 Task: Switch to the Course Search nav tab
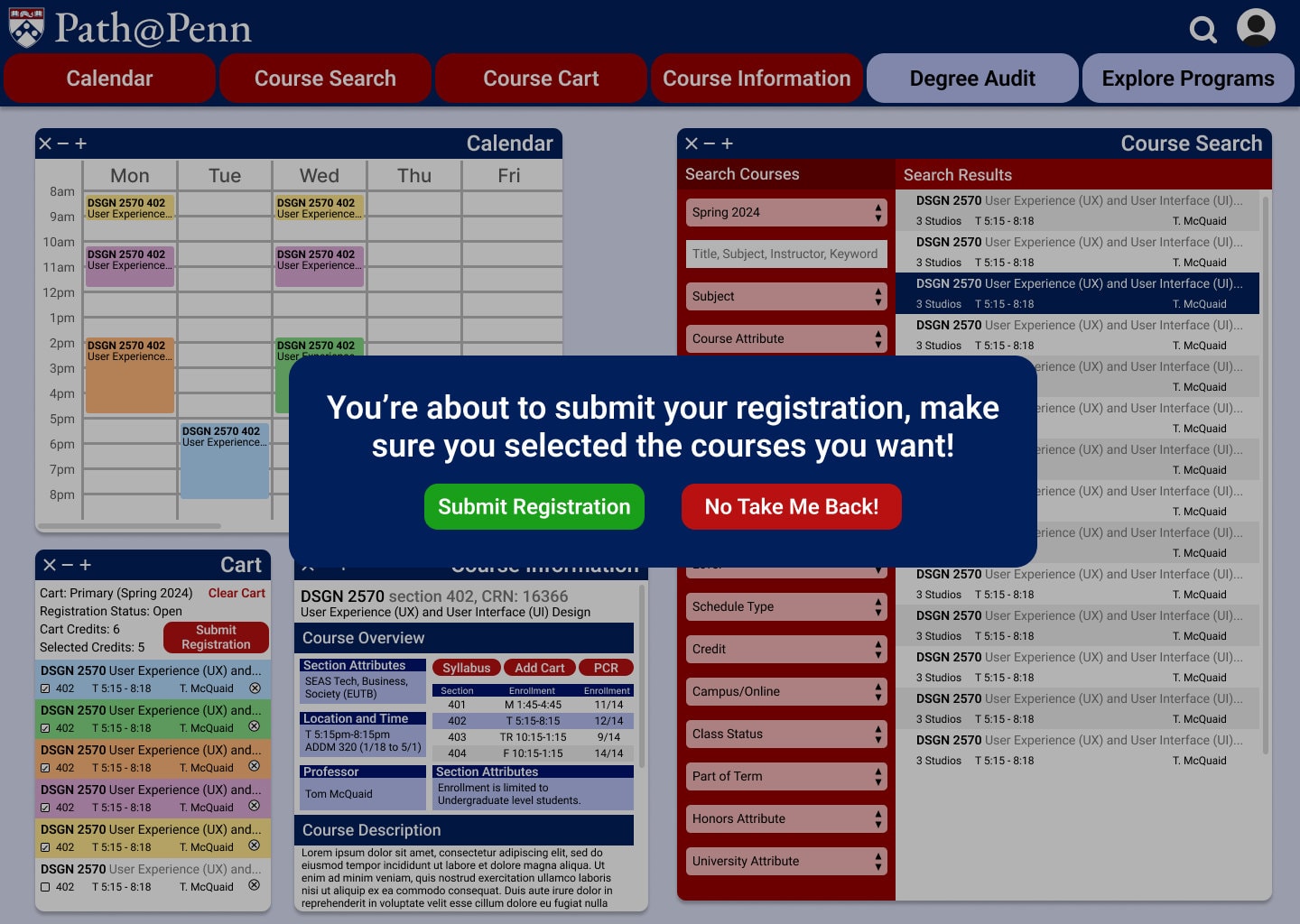(x=325, y=79)
